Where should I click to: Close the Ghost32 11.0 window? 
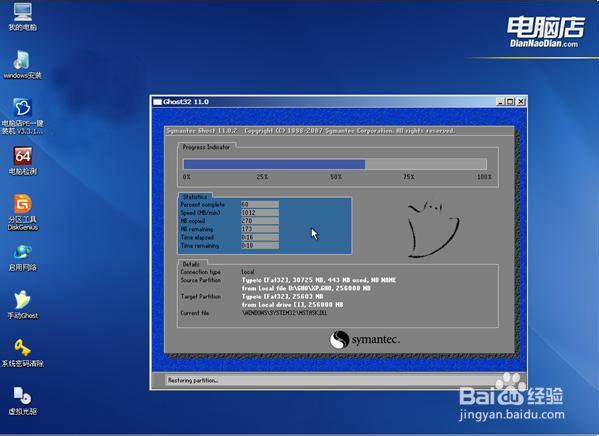521,102
